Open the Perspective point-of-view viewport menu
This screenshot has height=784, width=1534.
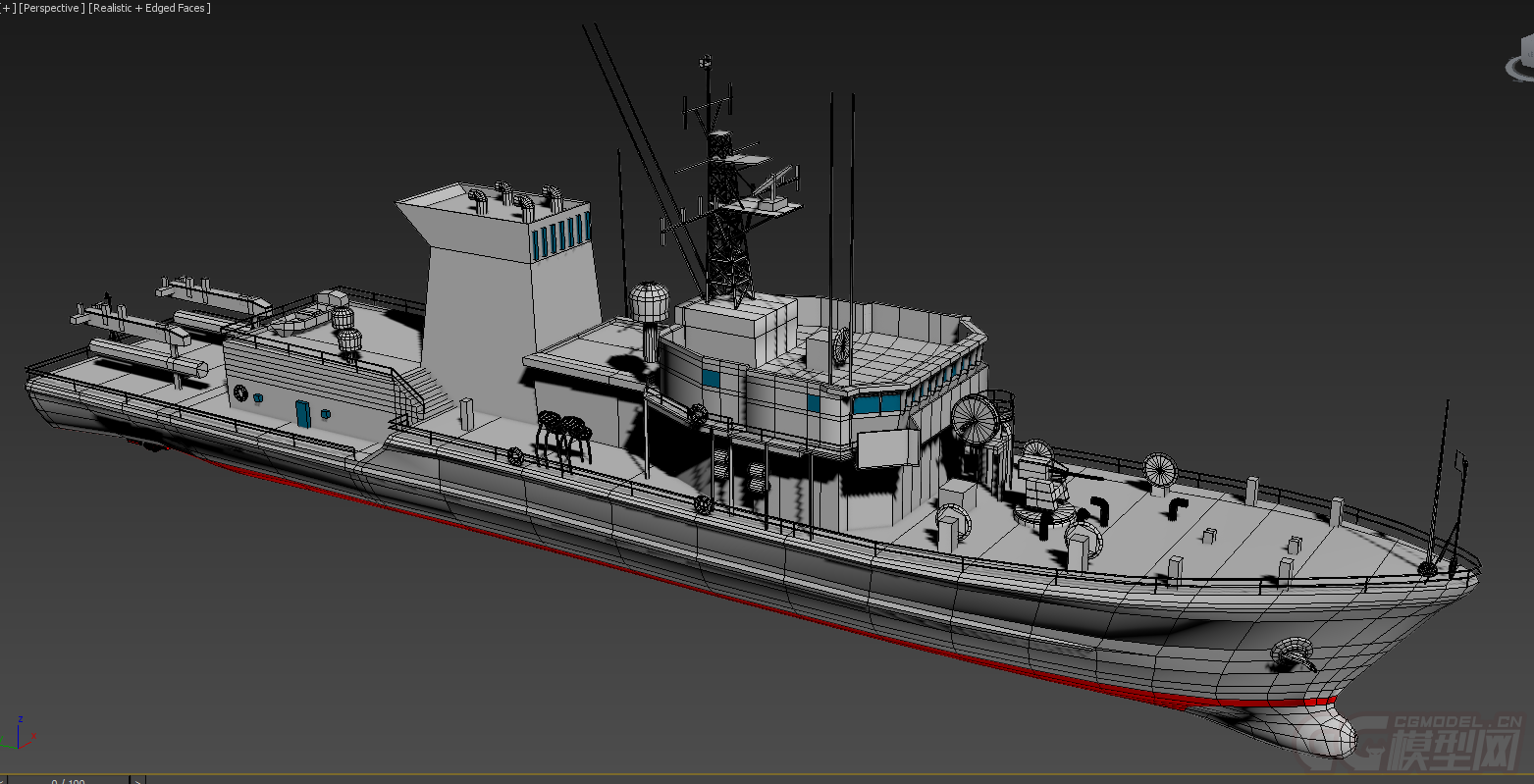[51, 8]
